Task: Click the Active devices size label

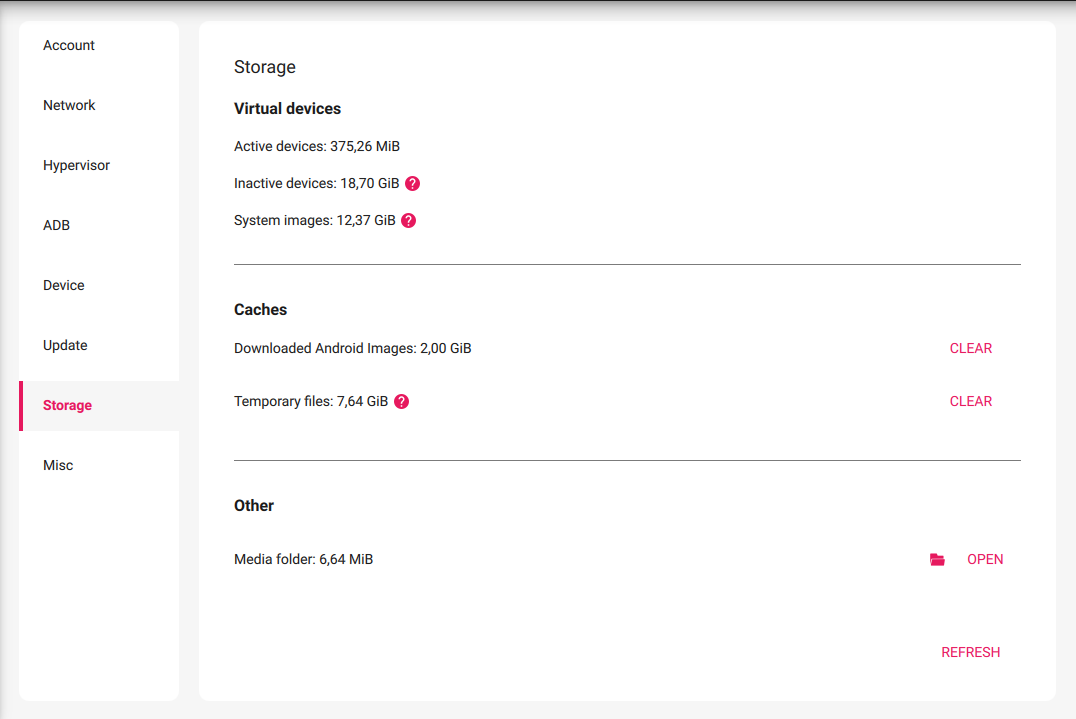Action: click(x=316, y=146)
